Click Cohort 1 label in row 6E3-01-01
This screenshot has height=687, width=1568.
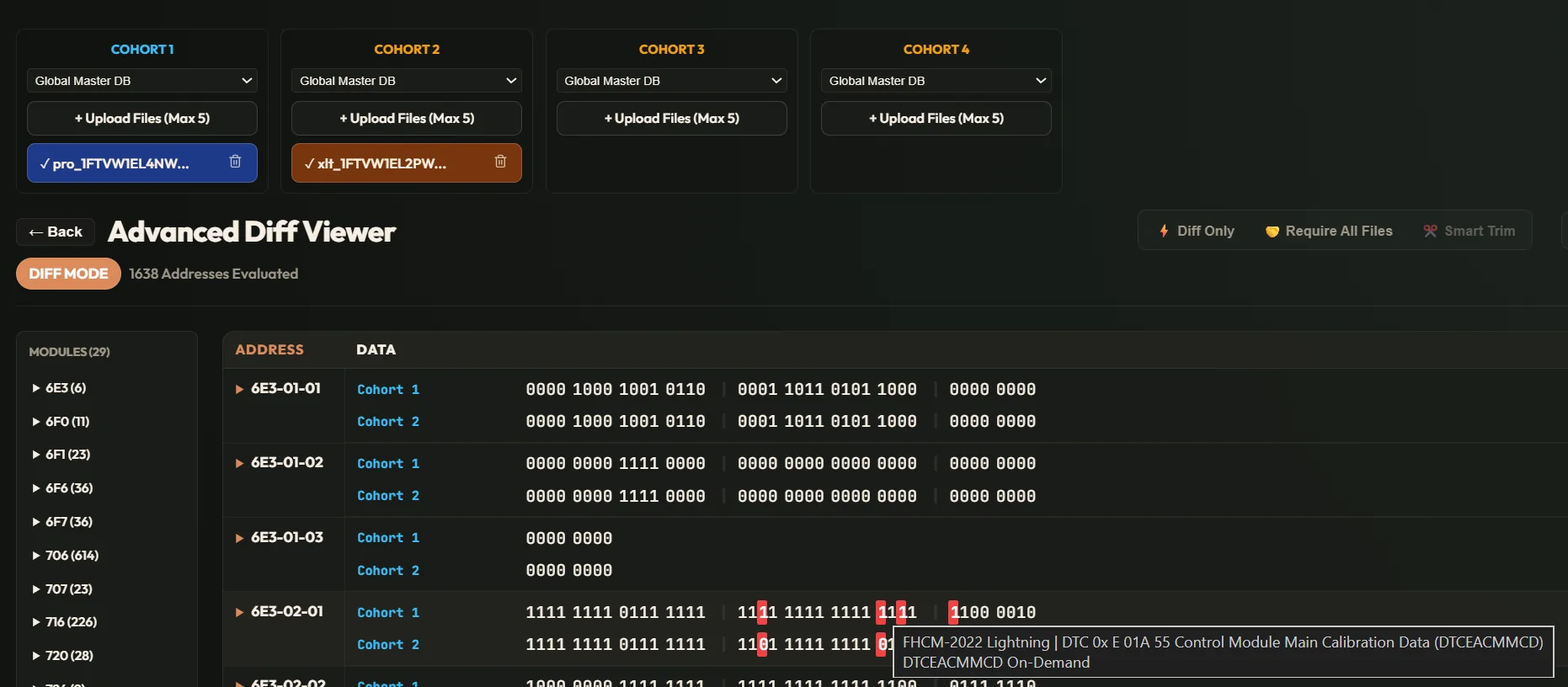point(388,389)
